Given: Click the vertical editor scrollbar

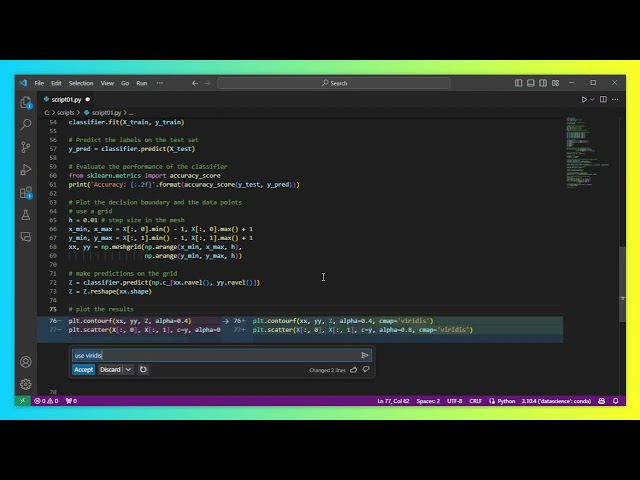Looking at the screenshot, I should point(622,284).
